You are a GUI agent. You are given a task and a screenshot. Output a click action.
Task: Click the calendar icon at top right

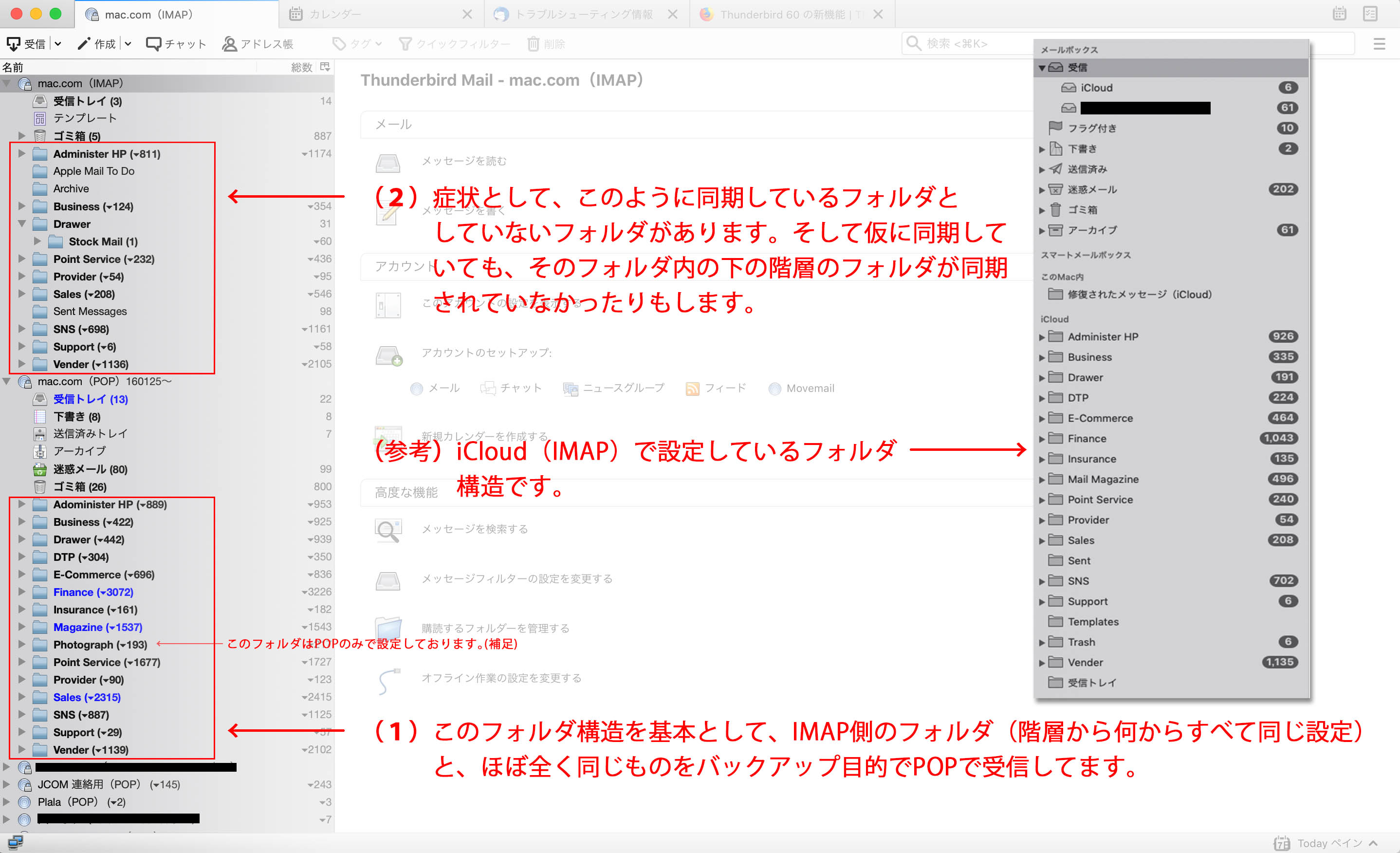(1339, 14)
